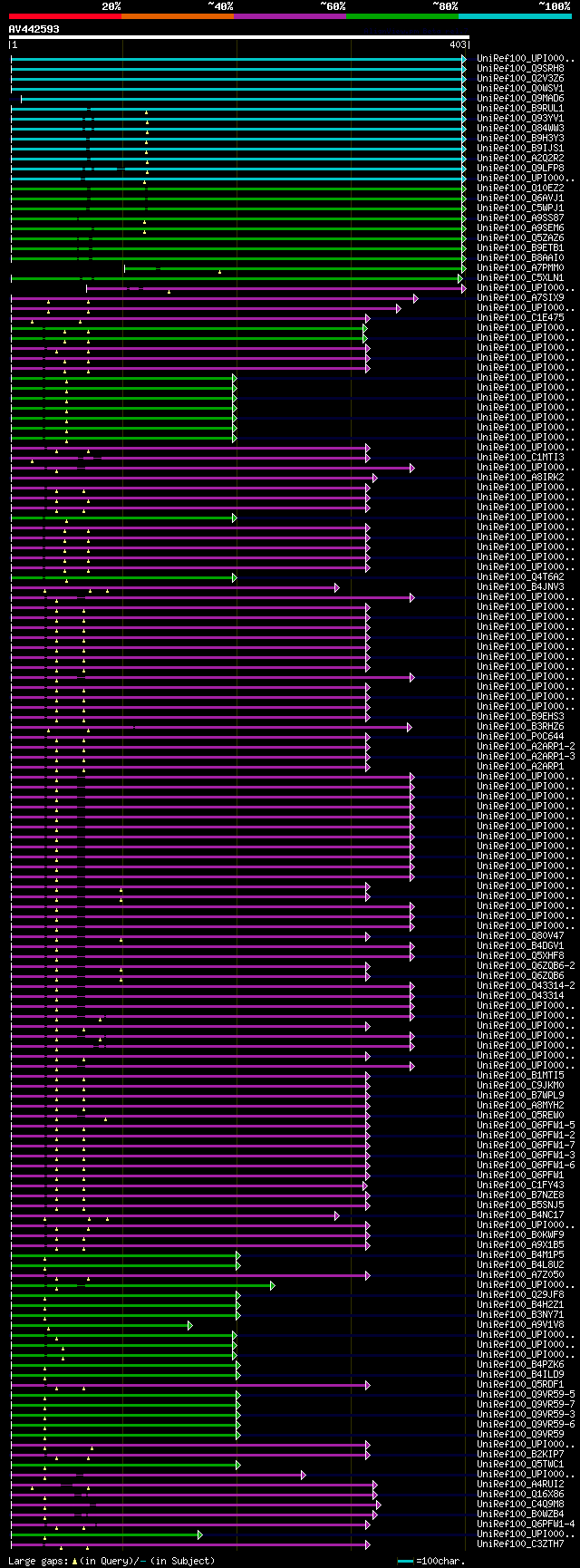
Task: Select hit UniRef100_B1MTI5
Action: coord(520,1075)
